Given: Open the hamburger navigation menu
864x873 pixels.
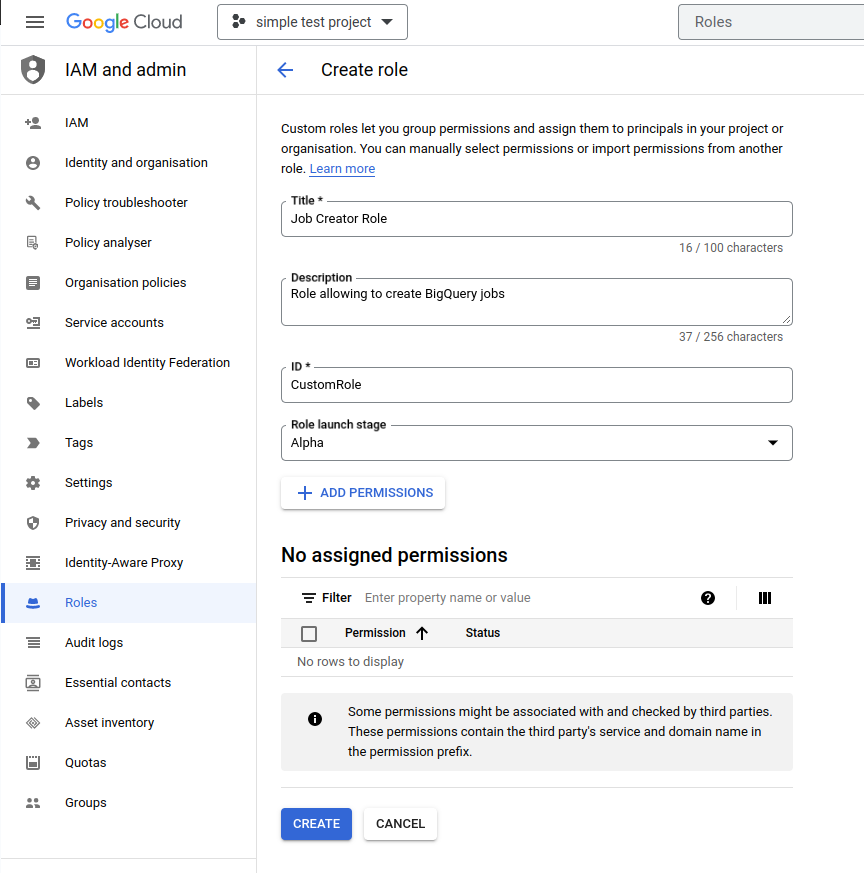Looking at the screenshot, I should [x=35, y=22].
